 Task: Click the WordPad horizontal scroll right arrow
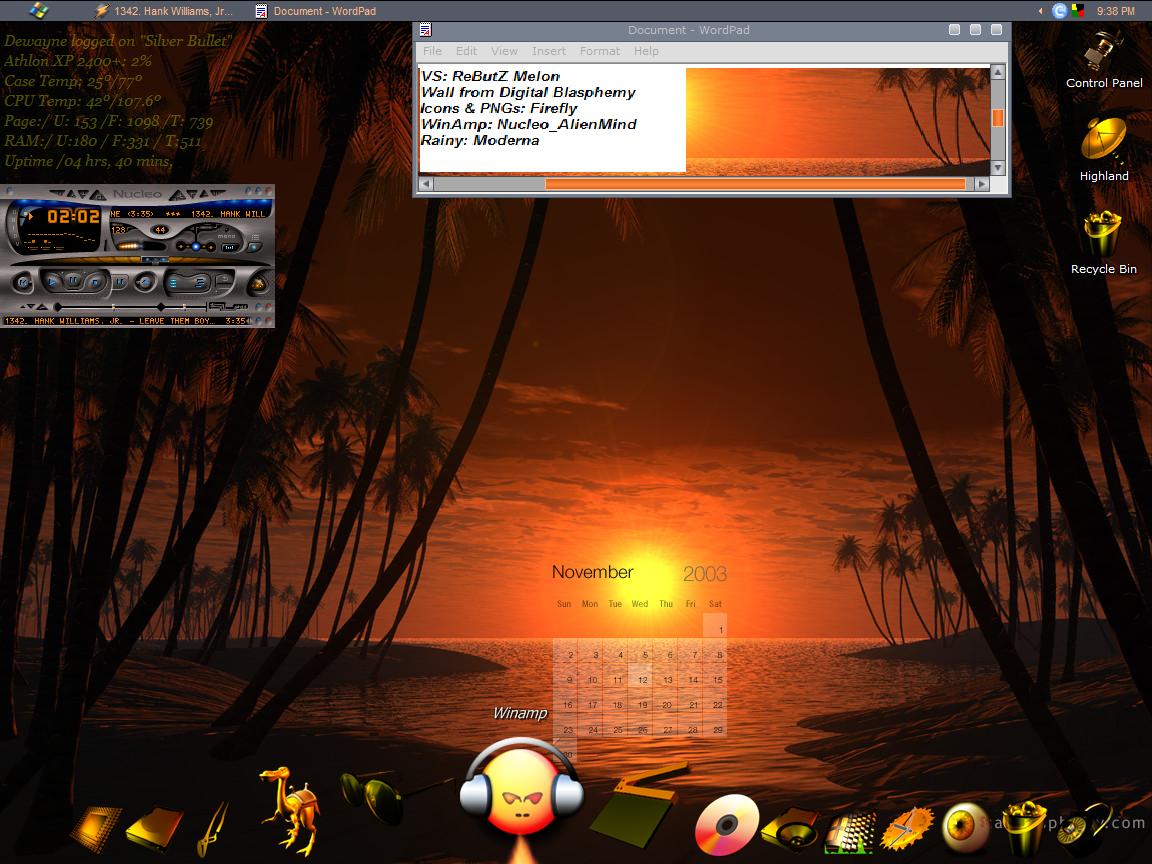(982, 184)
